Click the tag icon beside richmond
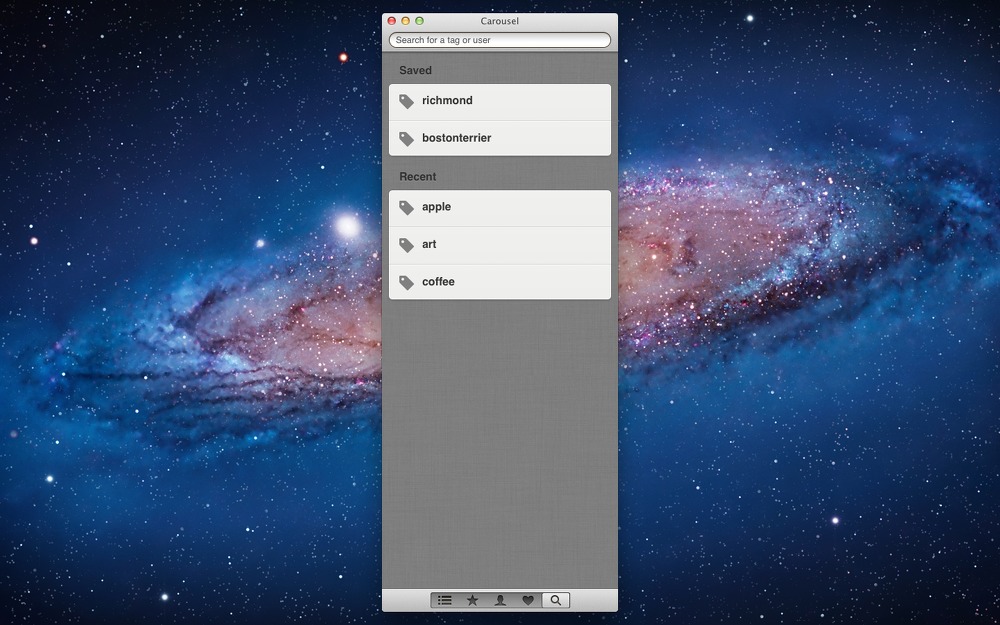Image resolution: width=1000 pixels, height=625 pixels. pos(406,101)
